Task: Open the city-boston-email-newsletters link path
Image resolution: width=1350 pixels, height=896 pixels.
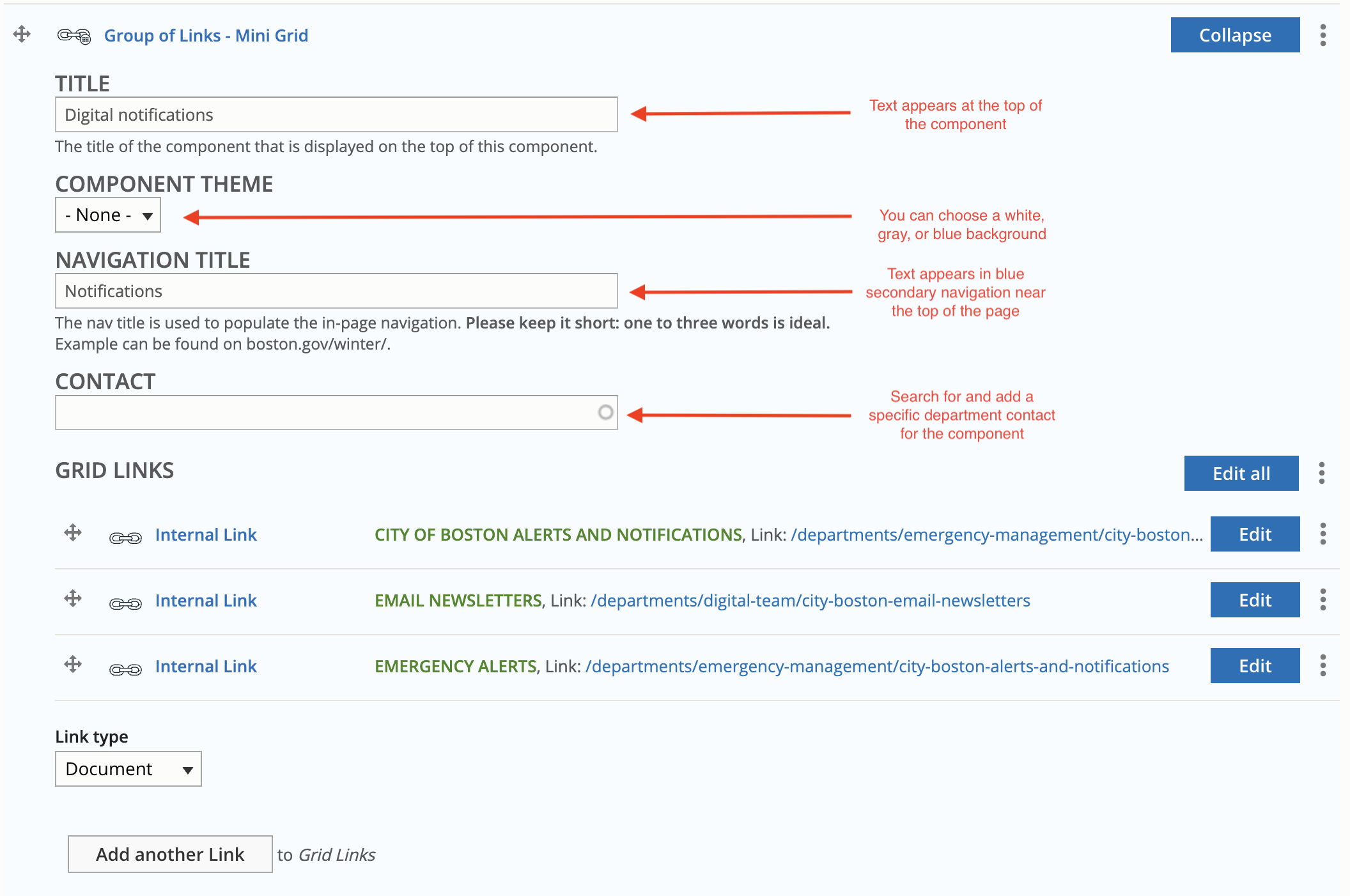Action: click(x=810, y=601)
